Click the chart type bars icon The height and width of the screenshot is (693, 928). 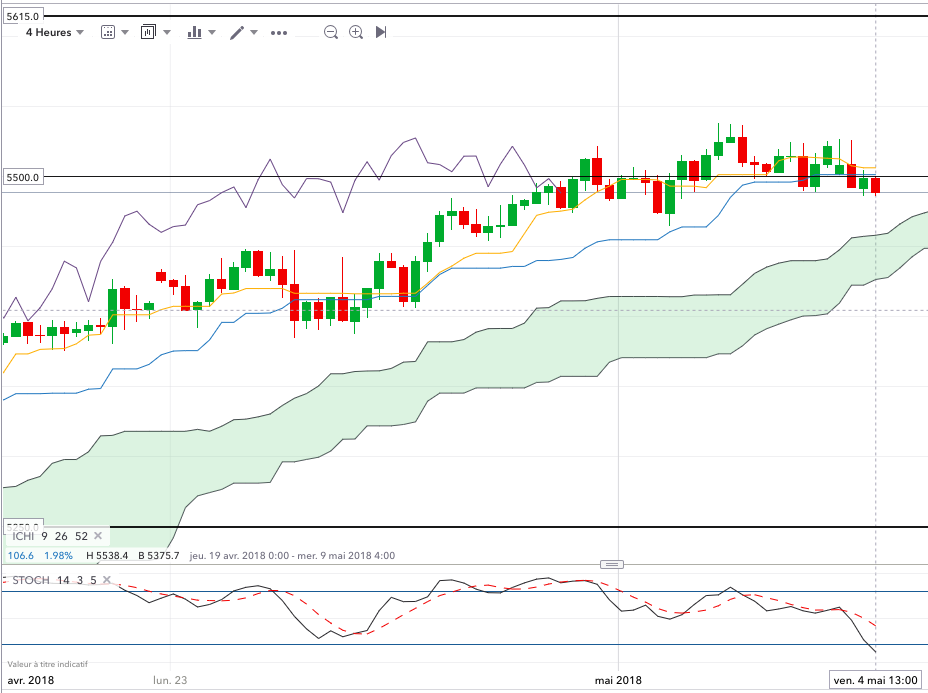coord(194,32)
